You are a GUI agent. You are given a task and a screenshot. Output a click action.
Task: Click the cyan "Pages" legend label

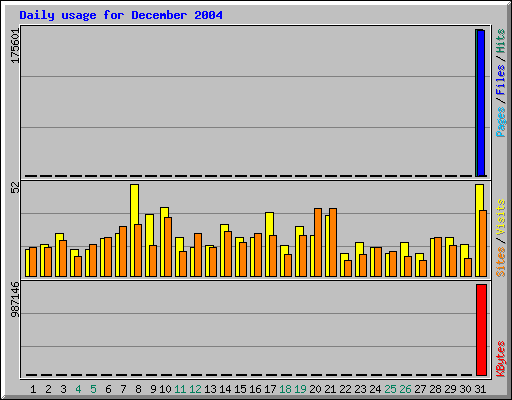click(x=500, y=122)
